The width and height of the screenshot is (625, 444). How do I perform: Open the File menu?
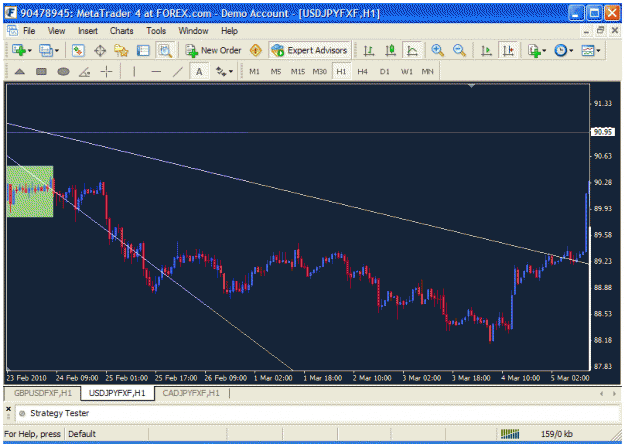(x=29, y=31)
